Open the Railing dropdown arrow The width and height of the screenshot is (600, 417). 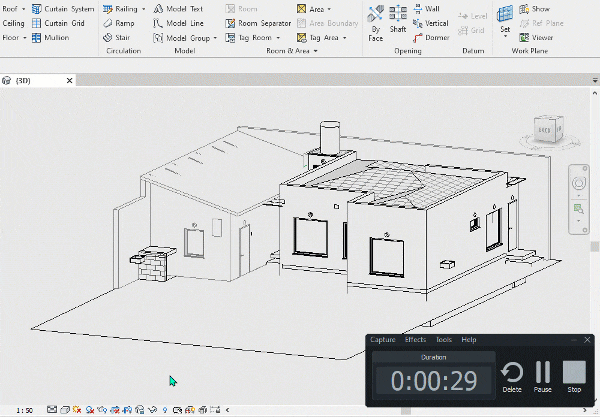143,9
